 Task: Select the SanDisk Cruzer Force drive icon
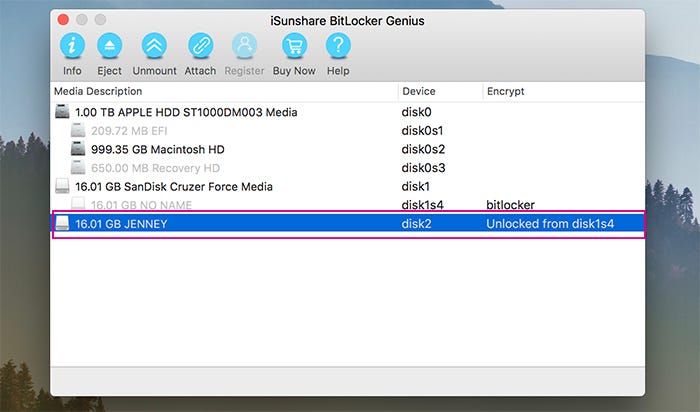coord(62,186)
